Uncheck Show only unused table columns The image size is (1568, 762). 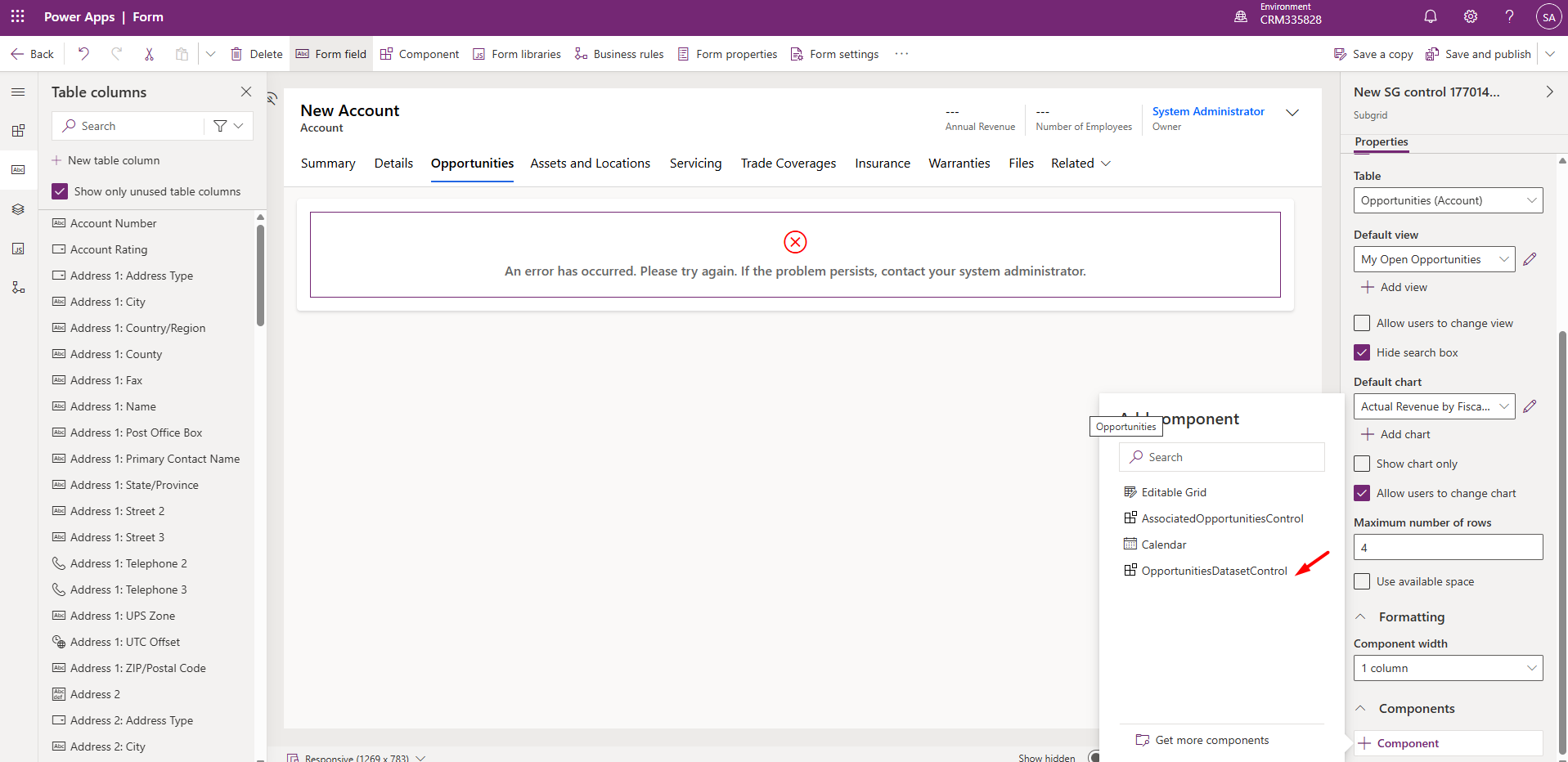tap(60, 191)
